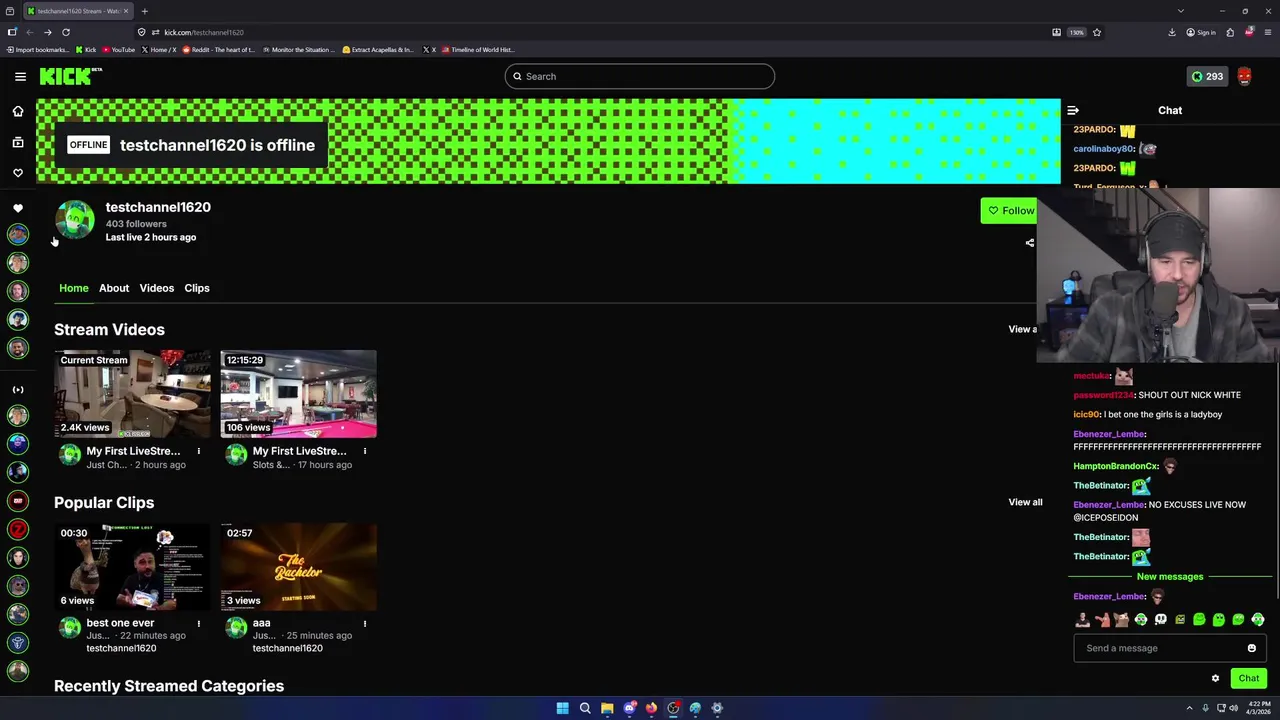Open the Reddit bookmark

[218, 49]
